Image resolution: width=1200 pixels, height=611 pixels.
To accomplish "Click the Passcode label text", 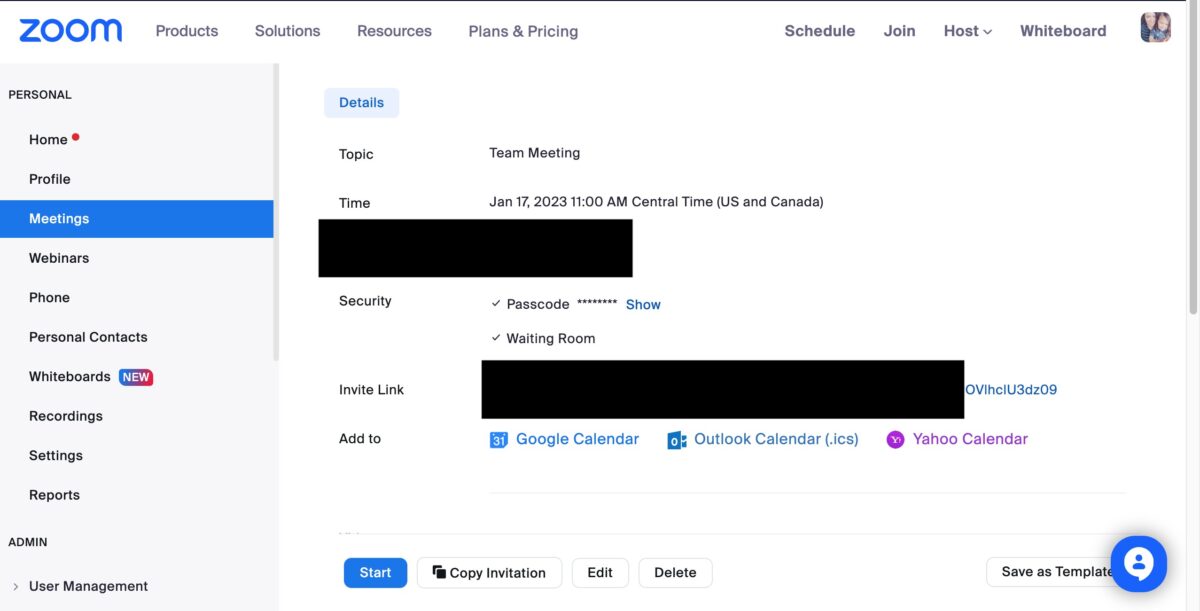I will point(538,305).
